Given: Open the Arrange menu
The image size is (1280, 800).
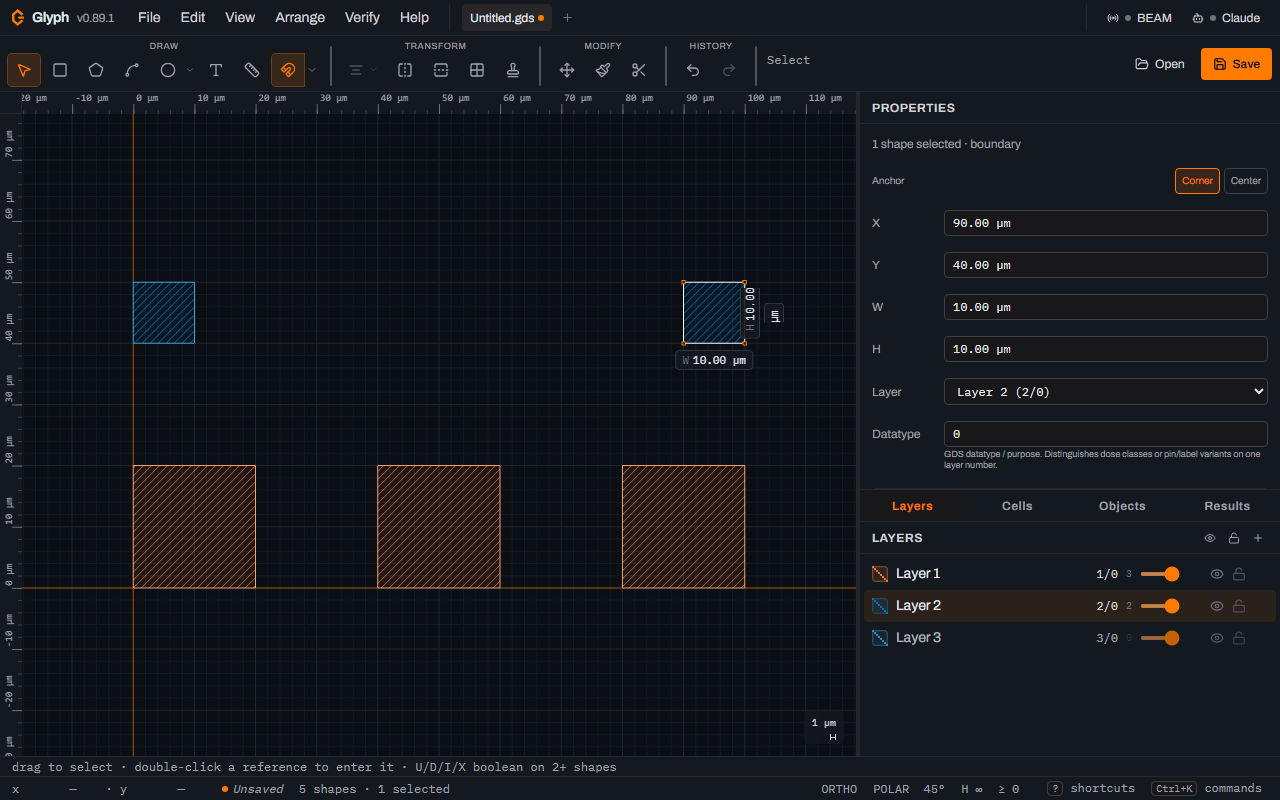Looking at the screenshot, I should [300, 17].
